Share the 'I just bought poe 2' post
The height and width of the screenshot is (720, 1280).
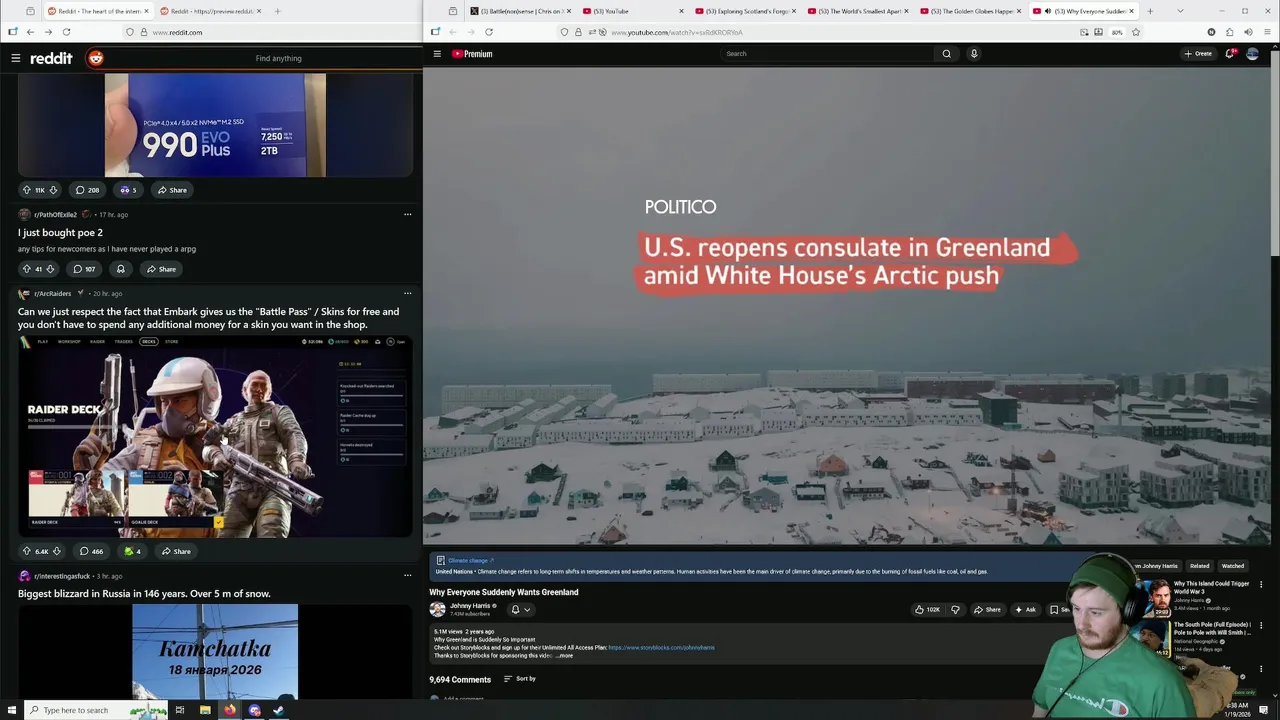[160, 269]
